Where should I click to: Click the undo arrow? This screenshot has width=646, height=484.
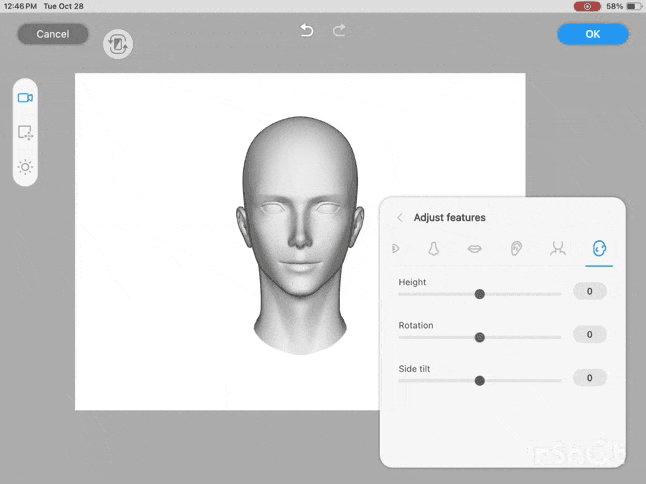307,31
